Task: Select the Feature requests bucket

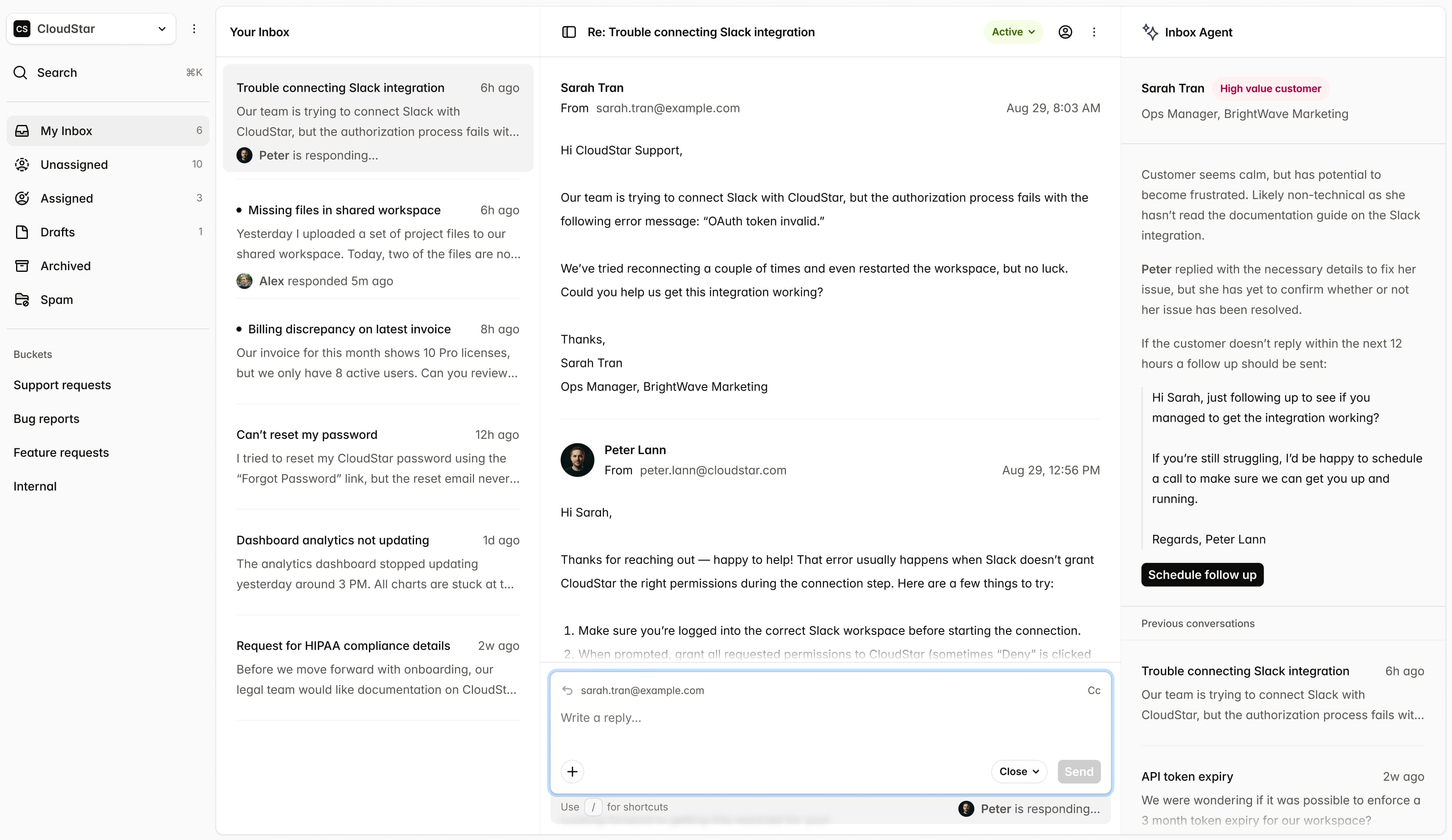Action: point(61,452)
